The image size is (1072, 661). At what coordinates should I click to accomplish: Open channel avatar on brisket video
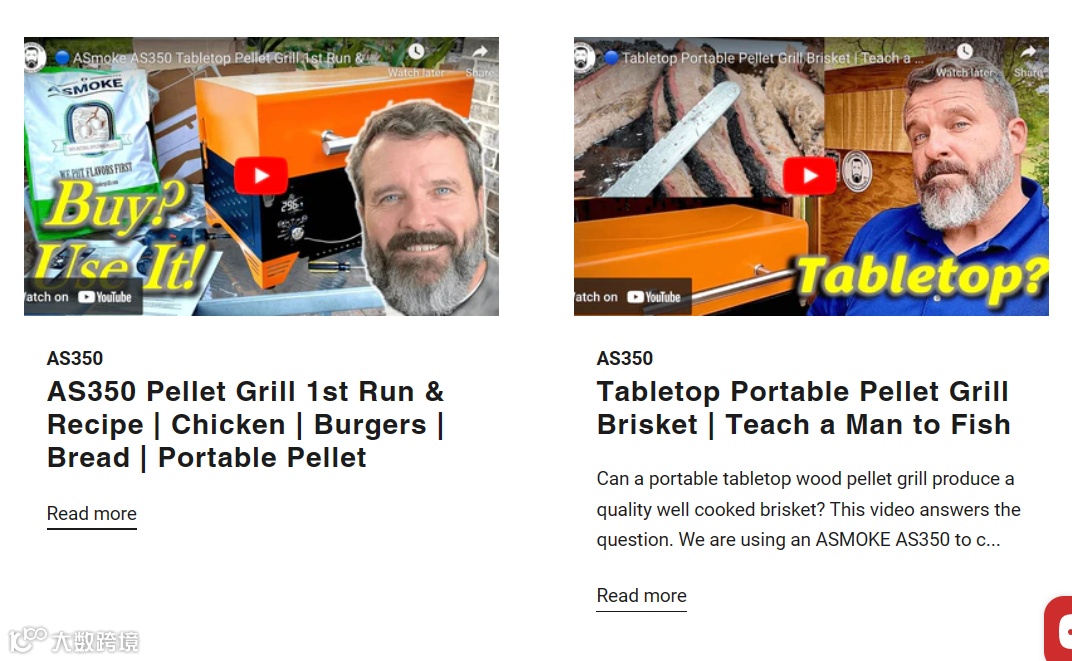point(584,57)
